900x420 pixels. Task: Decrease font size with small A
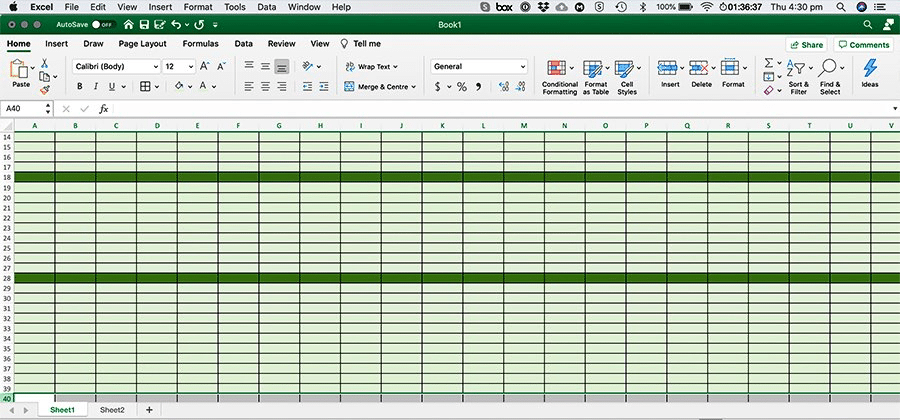pos(222,67)
